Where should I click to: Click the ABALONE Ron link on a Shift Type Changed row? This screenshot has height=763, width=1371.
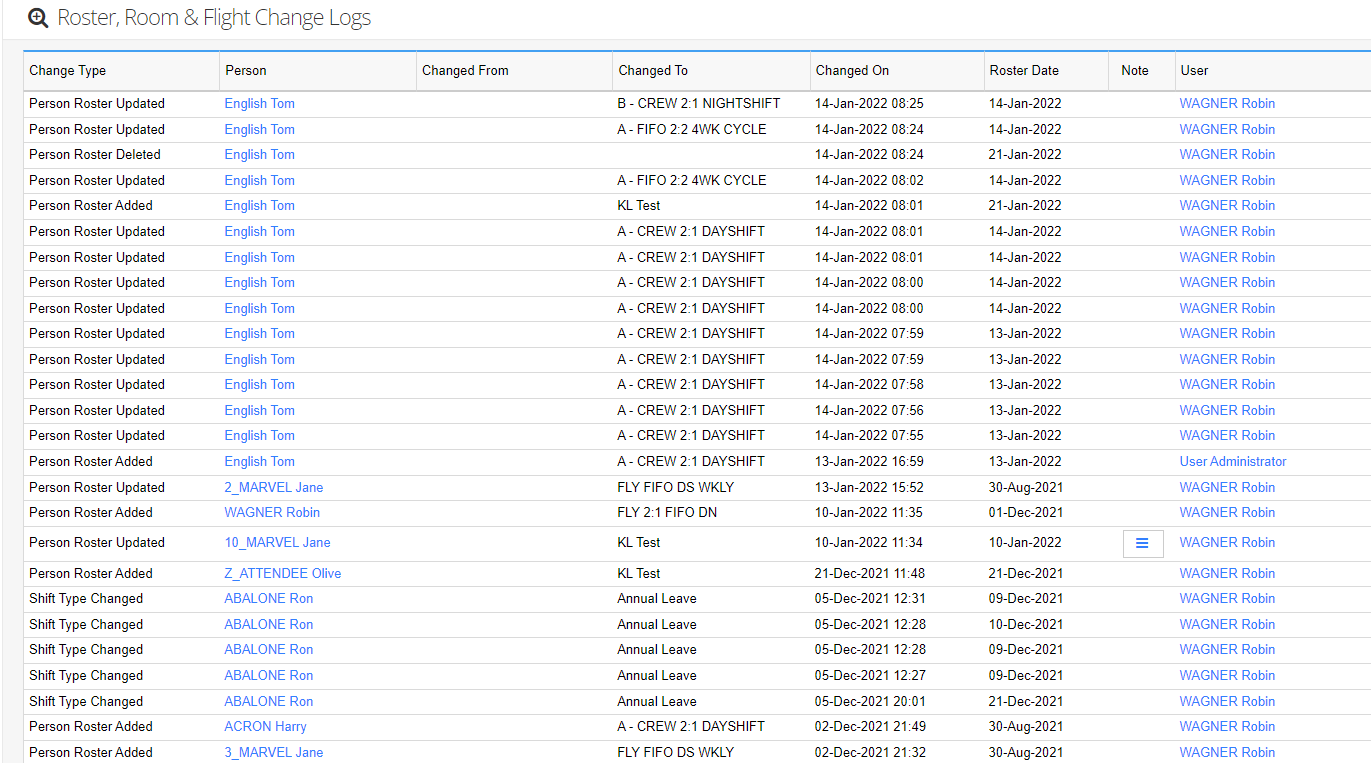tap(268, 598)
